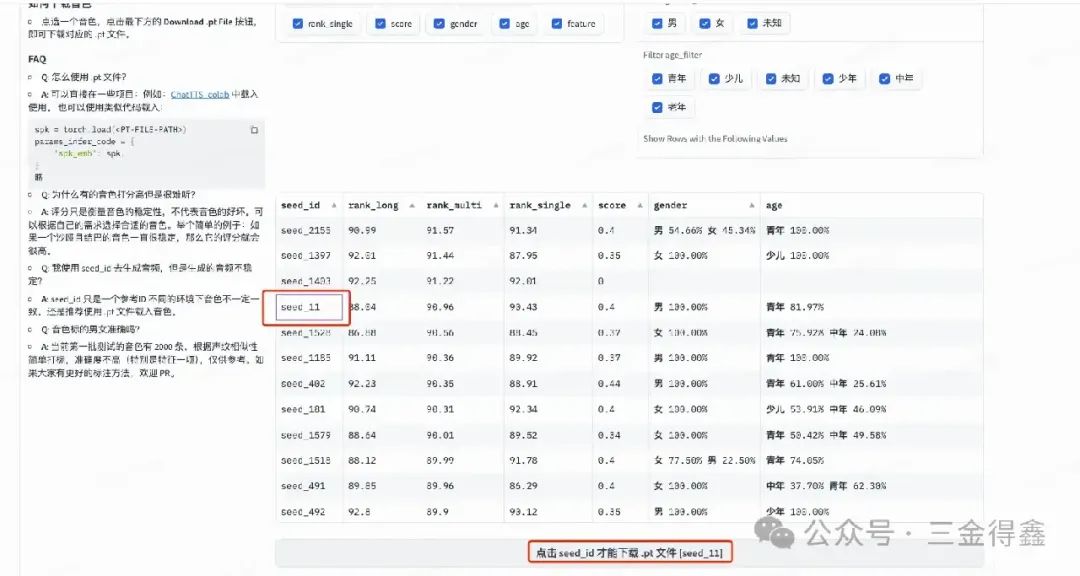The height and width of the screenshot is (576, 1080).
Task: Disable the 中年 age filter
Action: click(x=884, y=78)
